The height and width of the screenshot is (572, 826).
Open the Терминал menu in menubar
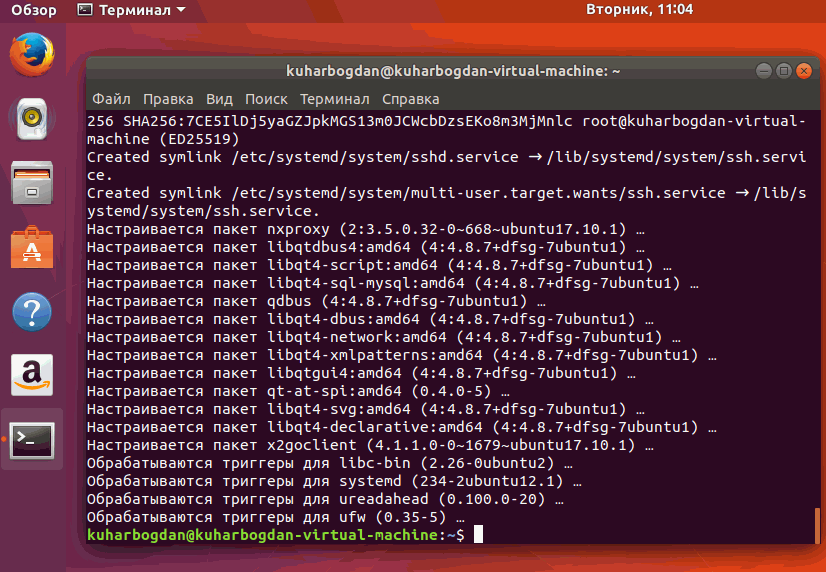pos(335,99)
